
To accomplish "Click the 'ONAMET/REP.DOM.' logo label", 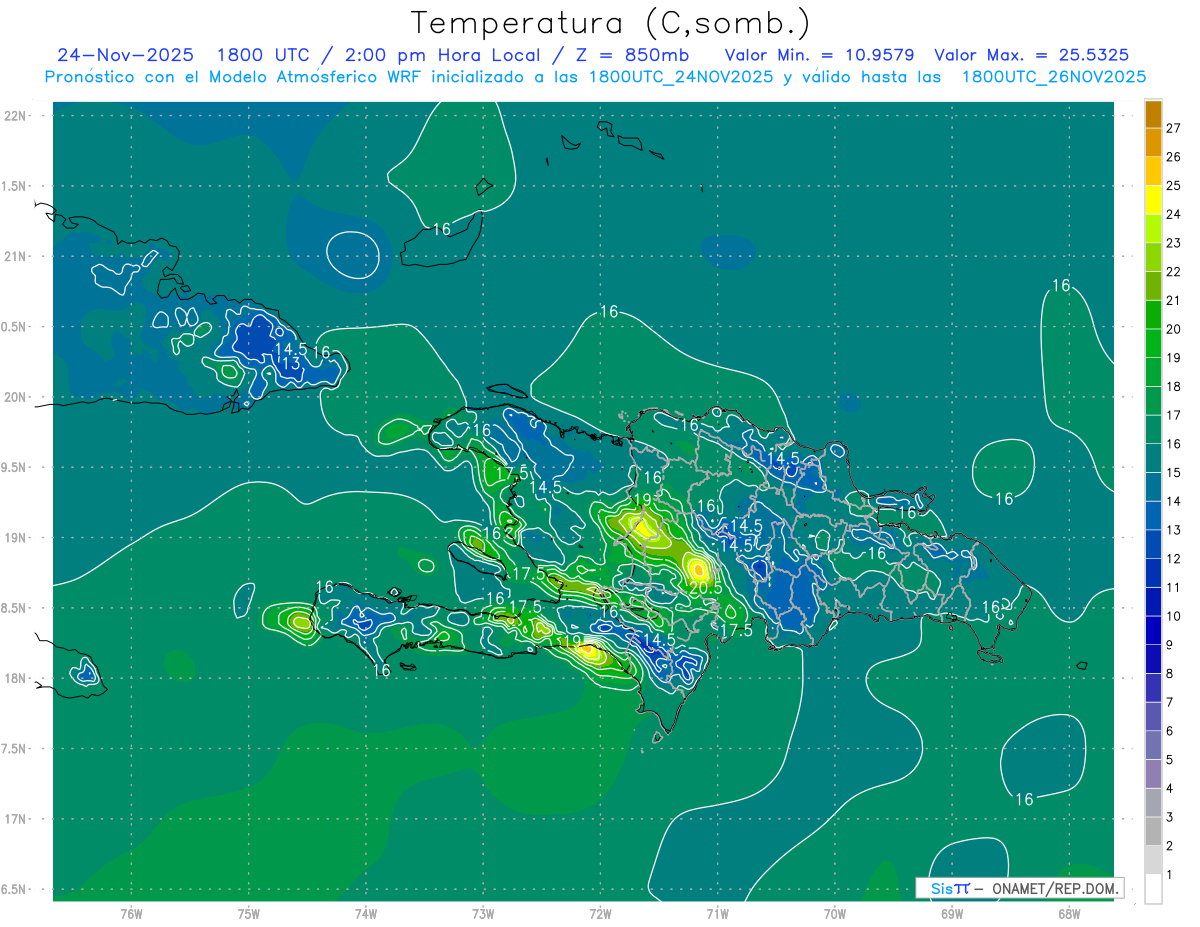I will 1054,888.
